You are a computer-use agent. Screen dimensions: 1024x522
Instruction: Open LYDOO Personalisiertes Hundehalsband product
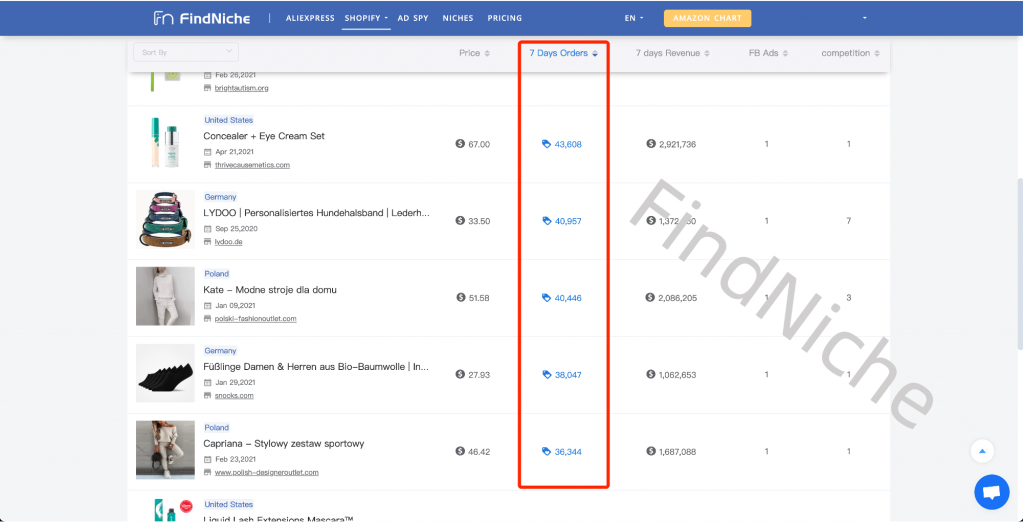tap(317, 213)
